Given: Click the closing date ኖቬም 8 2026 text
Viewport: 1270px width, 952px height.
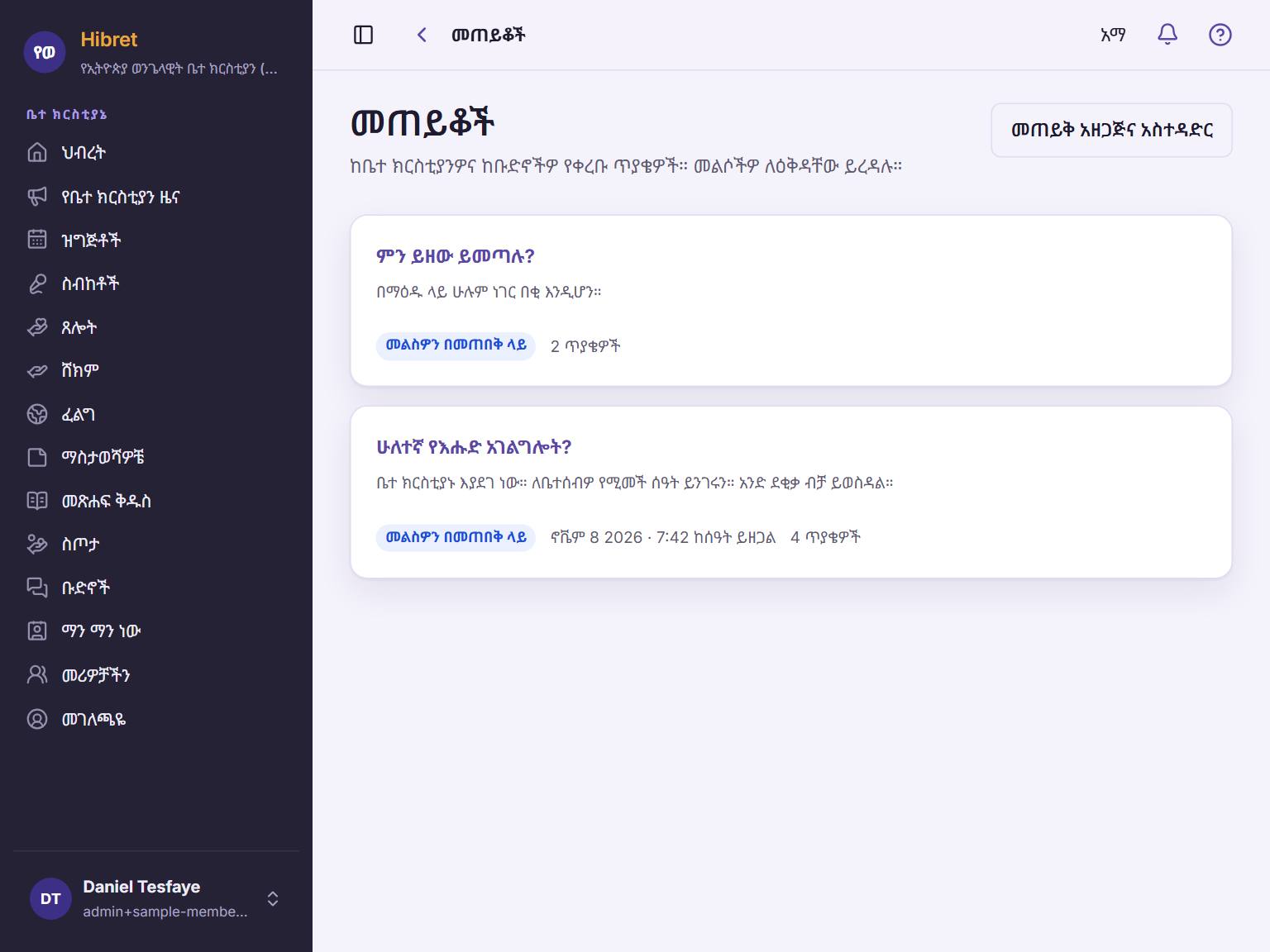Looking at the screenshot, I should pos(663,537).
